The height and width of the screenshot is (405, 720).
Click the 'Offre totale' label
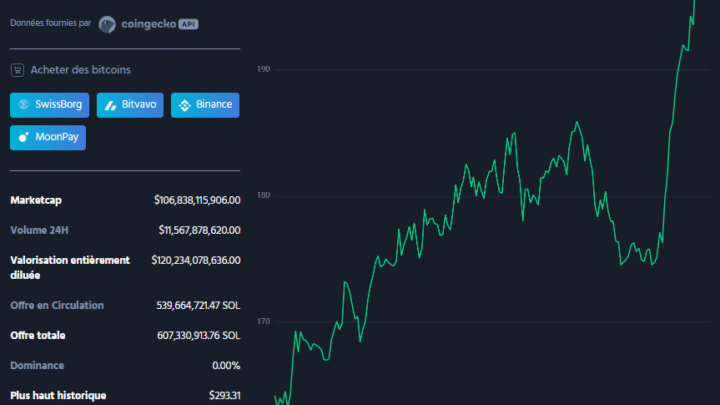point(38,336)
